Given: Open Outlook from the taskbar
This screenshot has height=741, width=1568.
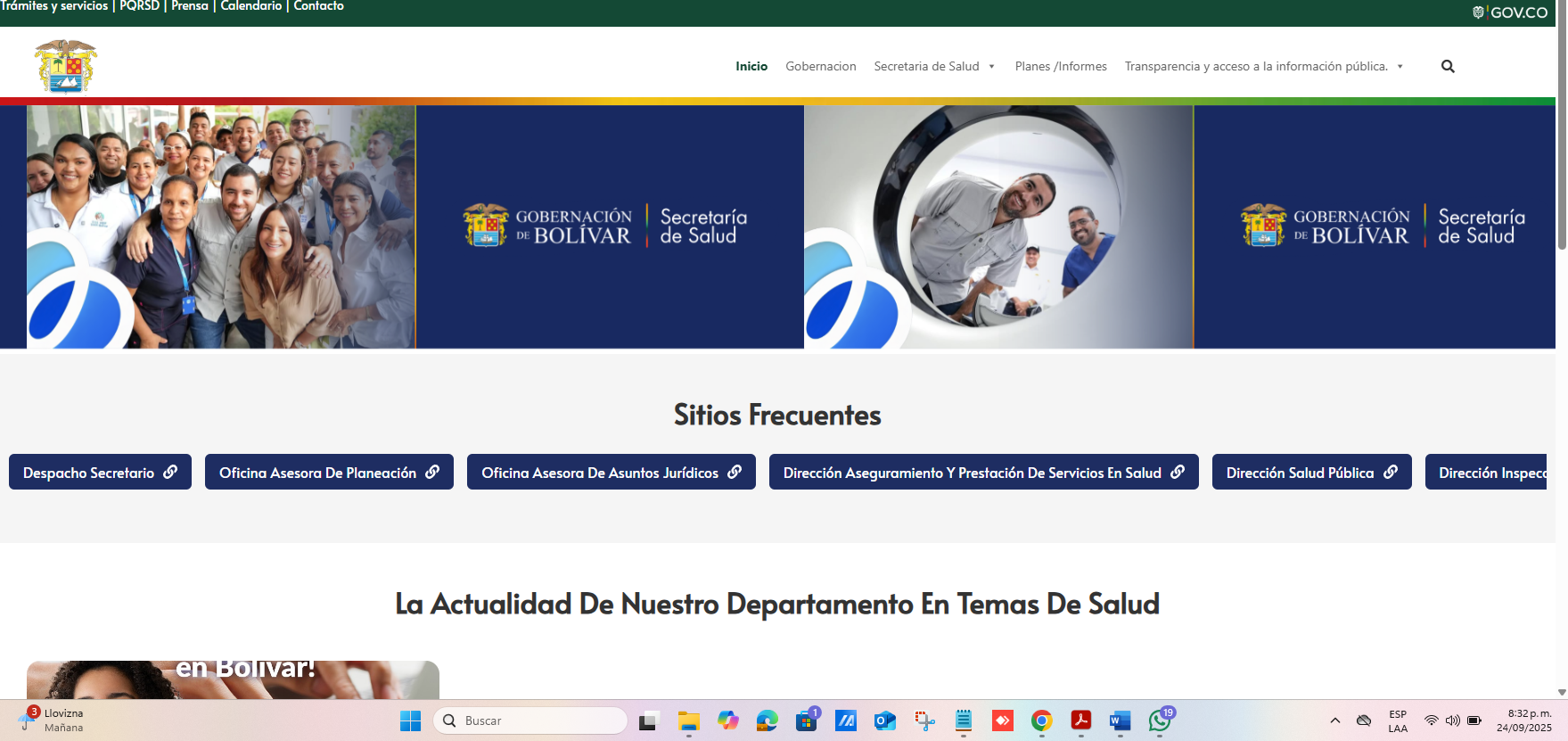Looking at the screenshot, I should [x=884, y=720].
